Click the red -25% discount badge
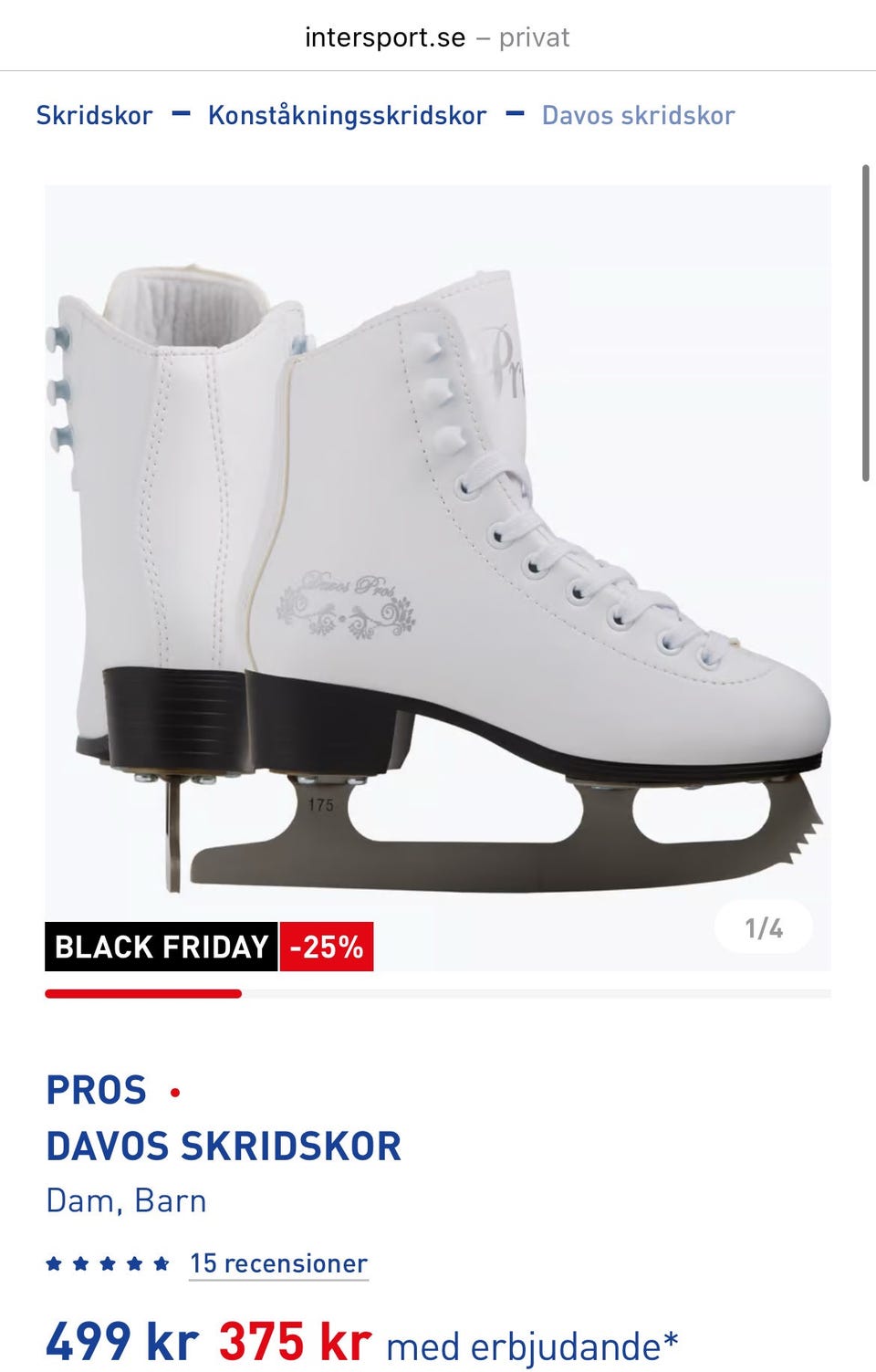The height and width of the screenshot is (1372, 876). pyautogui.click(x=327, y=947)
